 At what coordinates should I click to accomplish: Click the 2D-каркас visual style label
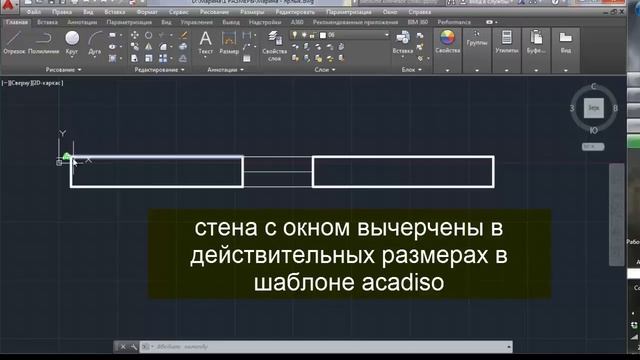pos(47,83)
